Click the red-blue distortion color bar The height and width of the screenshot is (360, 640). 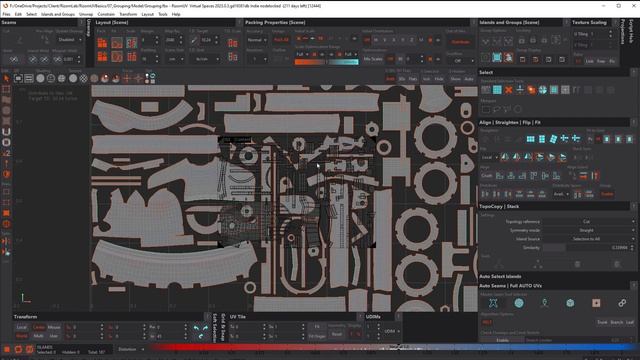pyautogui.click(x=392, y=347)
